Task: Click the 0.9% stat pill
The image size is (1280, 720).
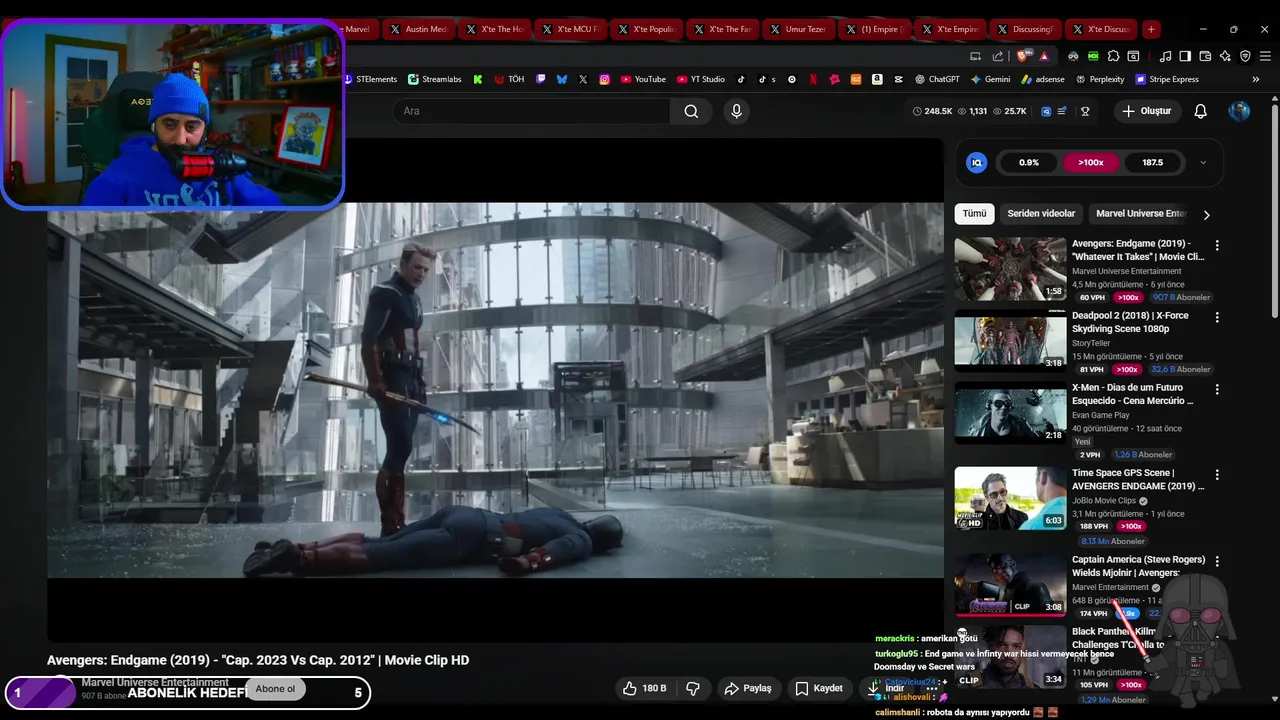Action: (x=1029, y=162)
